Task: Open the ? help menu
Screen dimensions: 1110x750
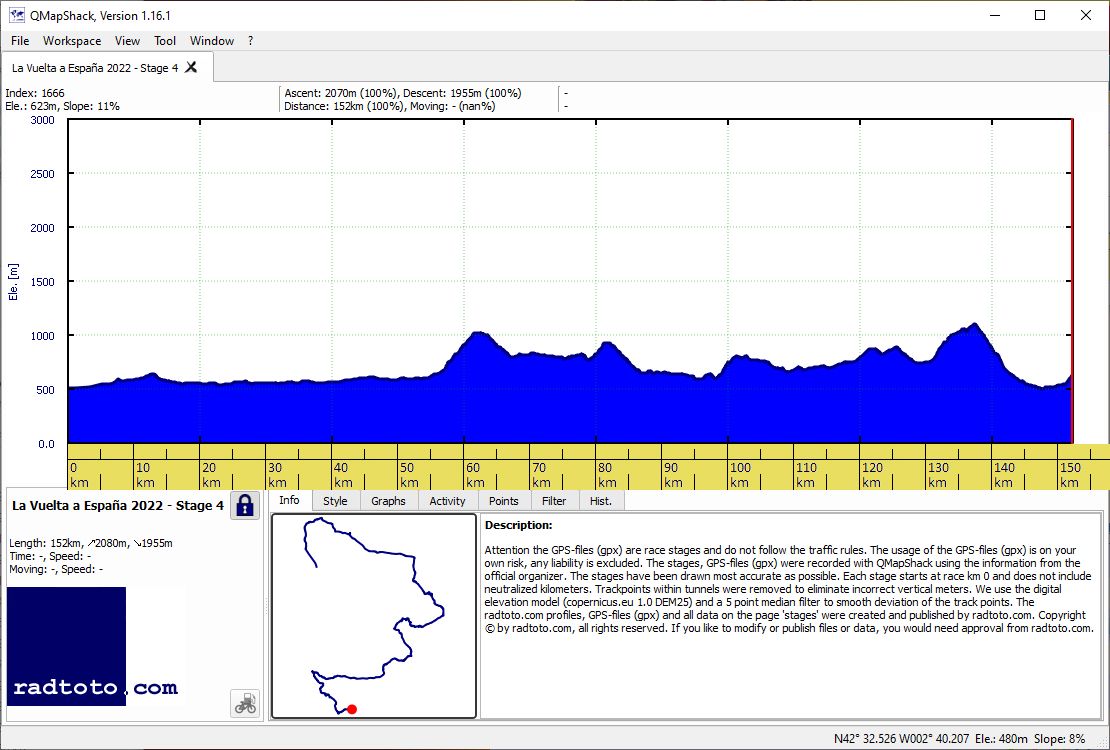Action: 251,40
